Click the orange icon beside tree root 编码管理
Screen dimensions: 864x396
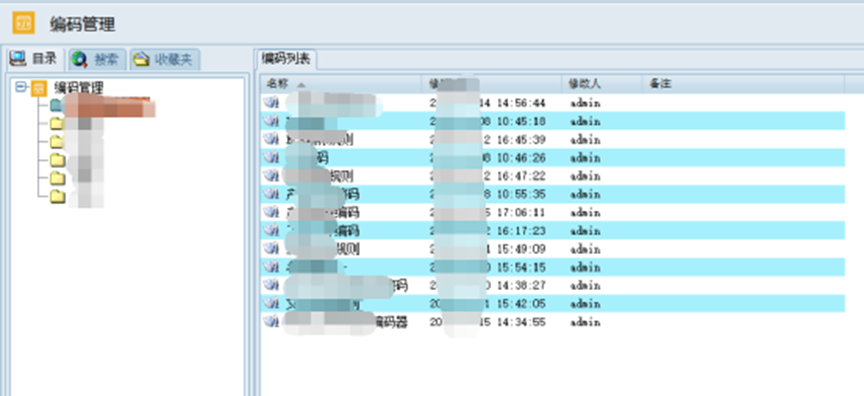pos(39,88)
